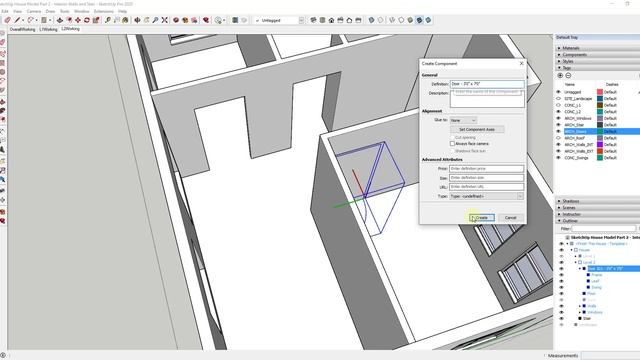Click the Paint Bucket tool icon
Image resolution: width=640 pixels, height=360 pixels.
pyautogui.click(x=125, y=20)
